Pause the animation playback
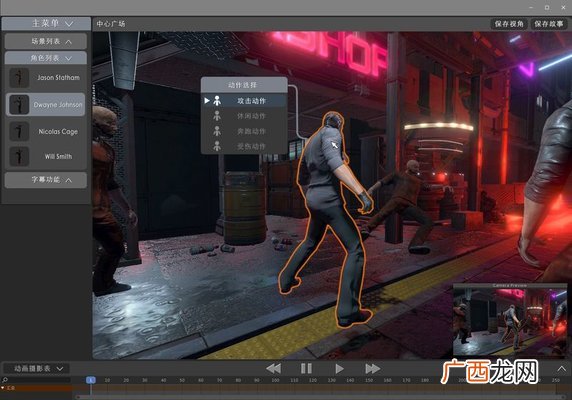The height and width of the screenshot is (400, 572). coord(306,369)
